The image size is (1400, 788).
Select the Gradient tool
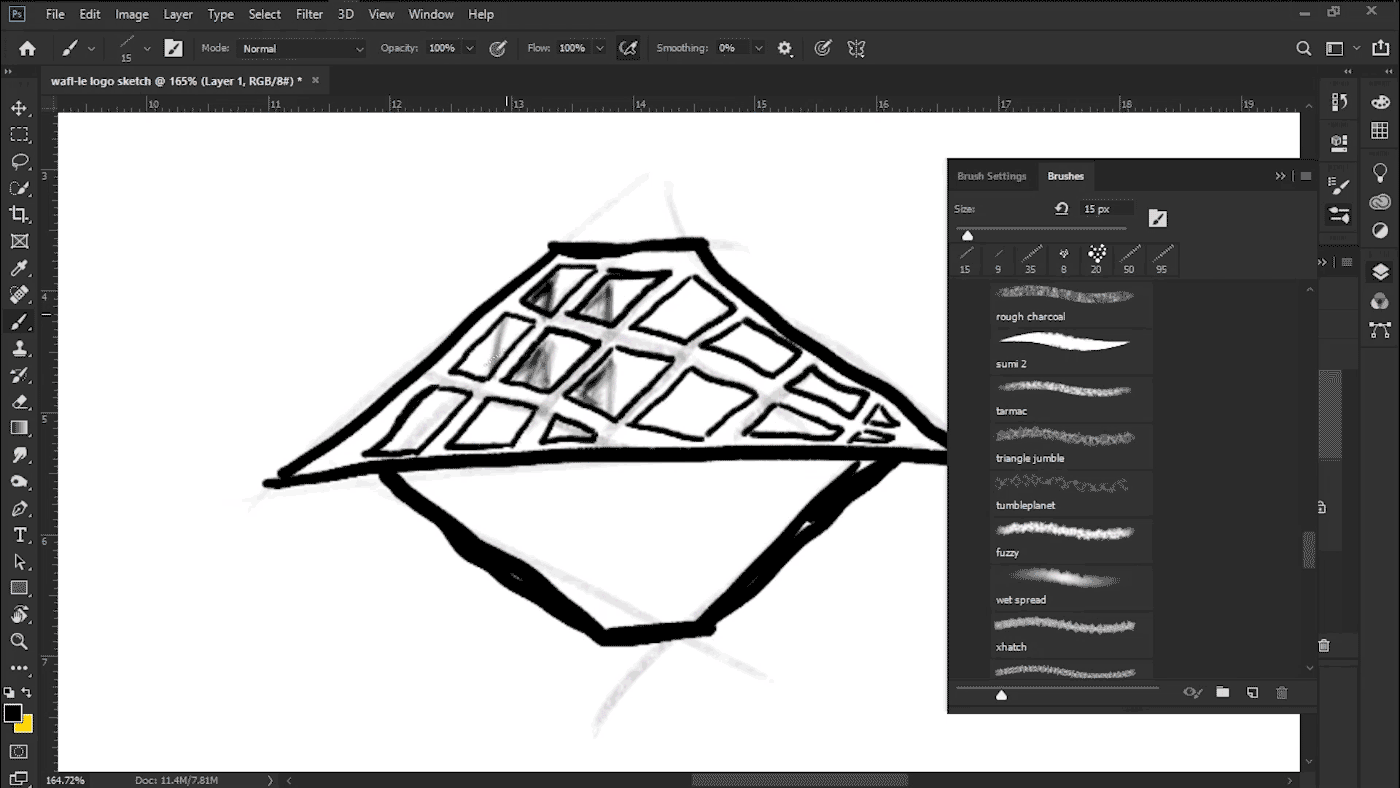19,428
